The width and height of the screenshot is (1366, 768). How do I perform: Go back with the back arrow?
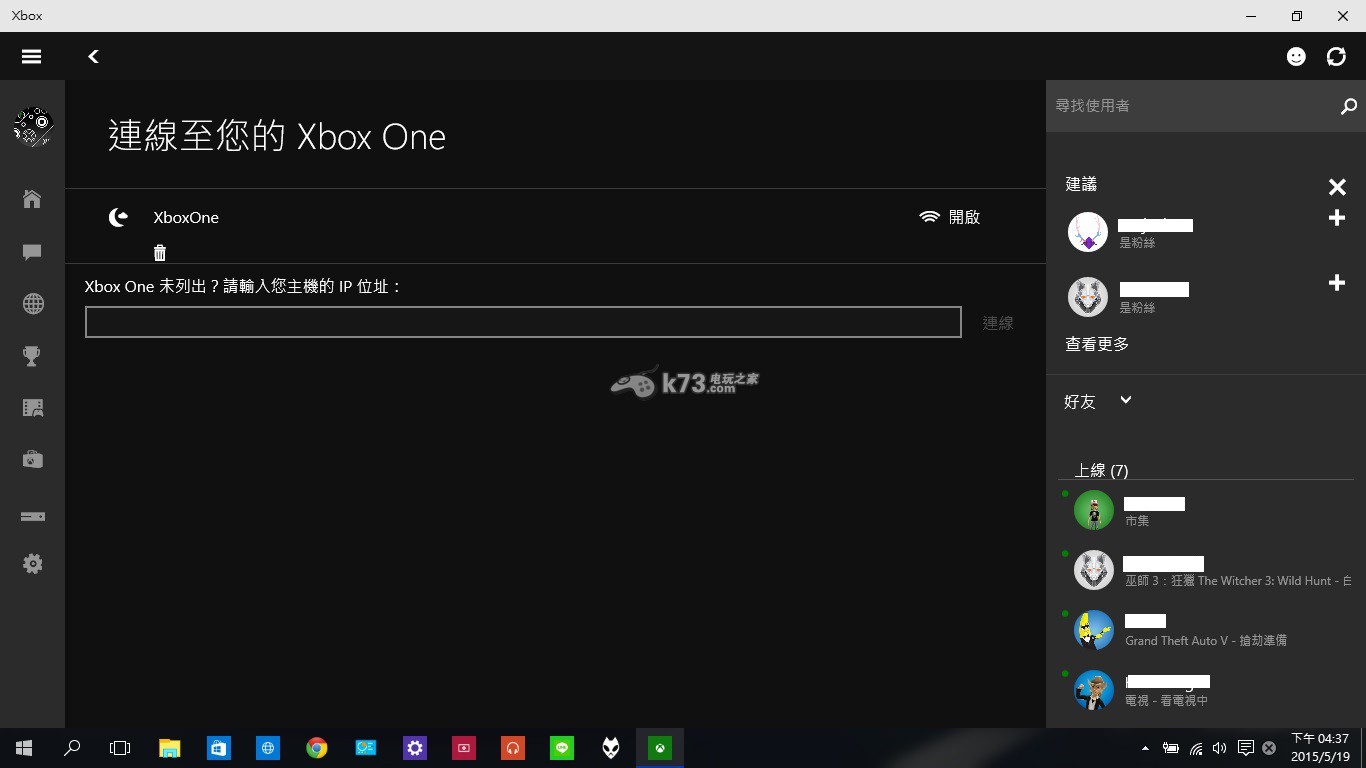[93, 57]
